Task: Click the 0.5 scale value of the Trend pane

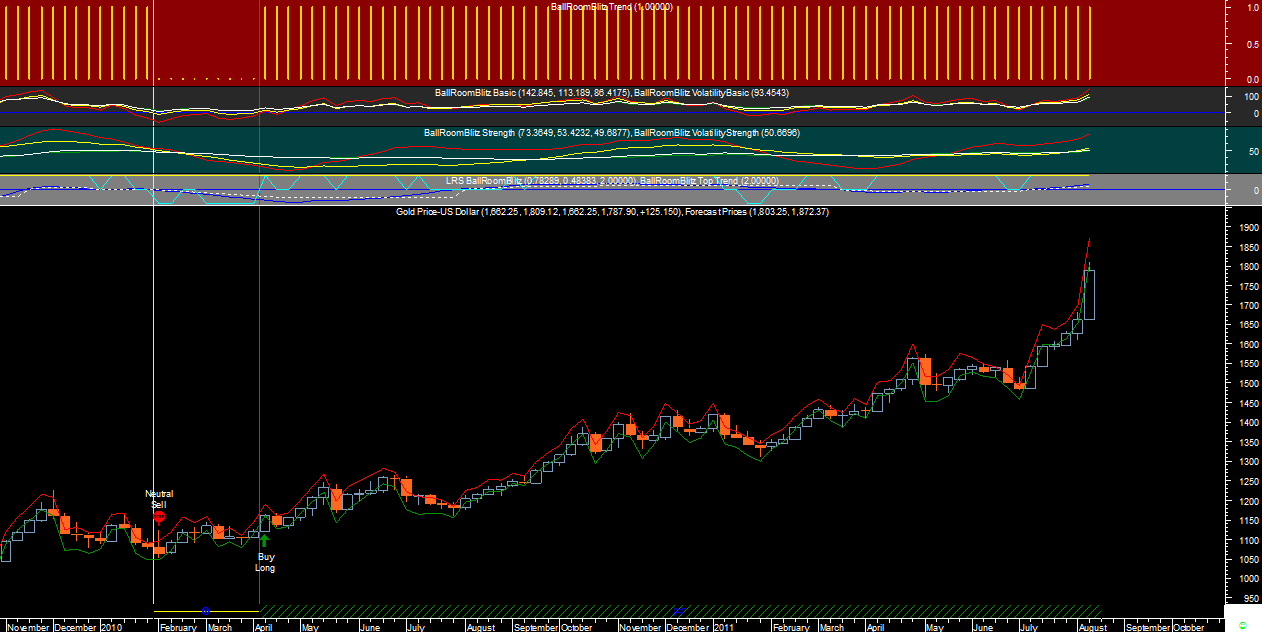Action: click(x=1253, y=45)
